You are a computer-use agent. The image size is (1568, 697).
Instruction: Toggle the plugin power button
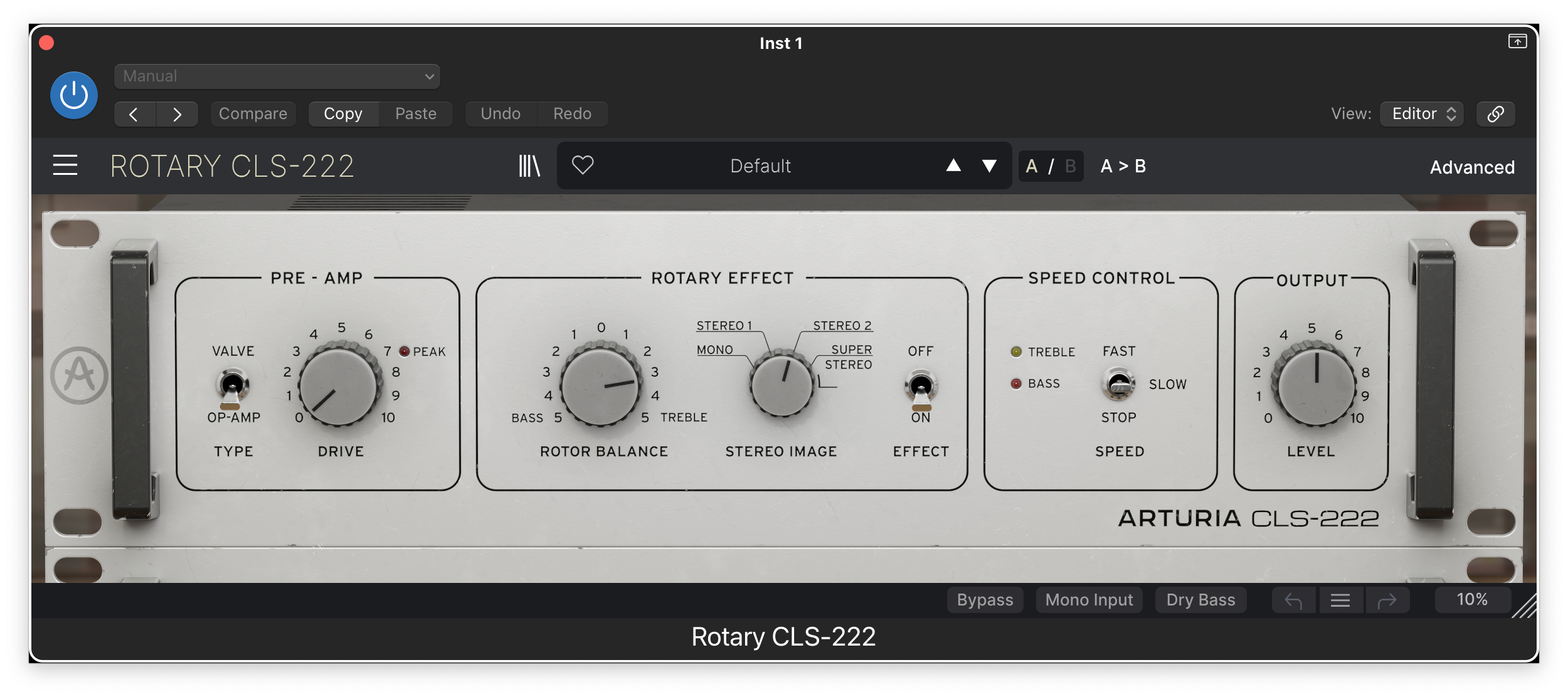click(74, 95)
